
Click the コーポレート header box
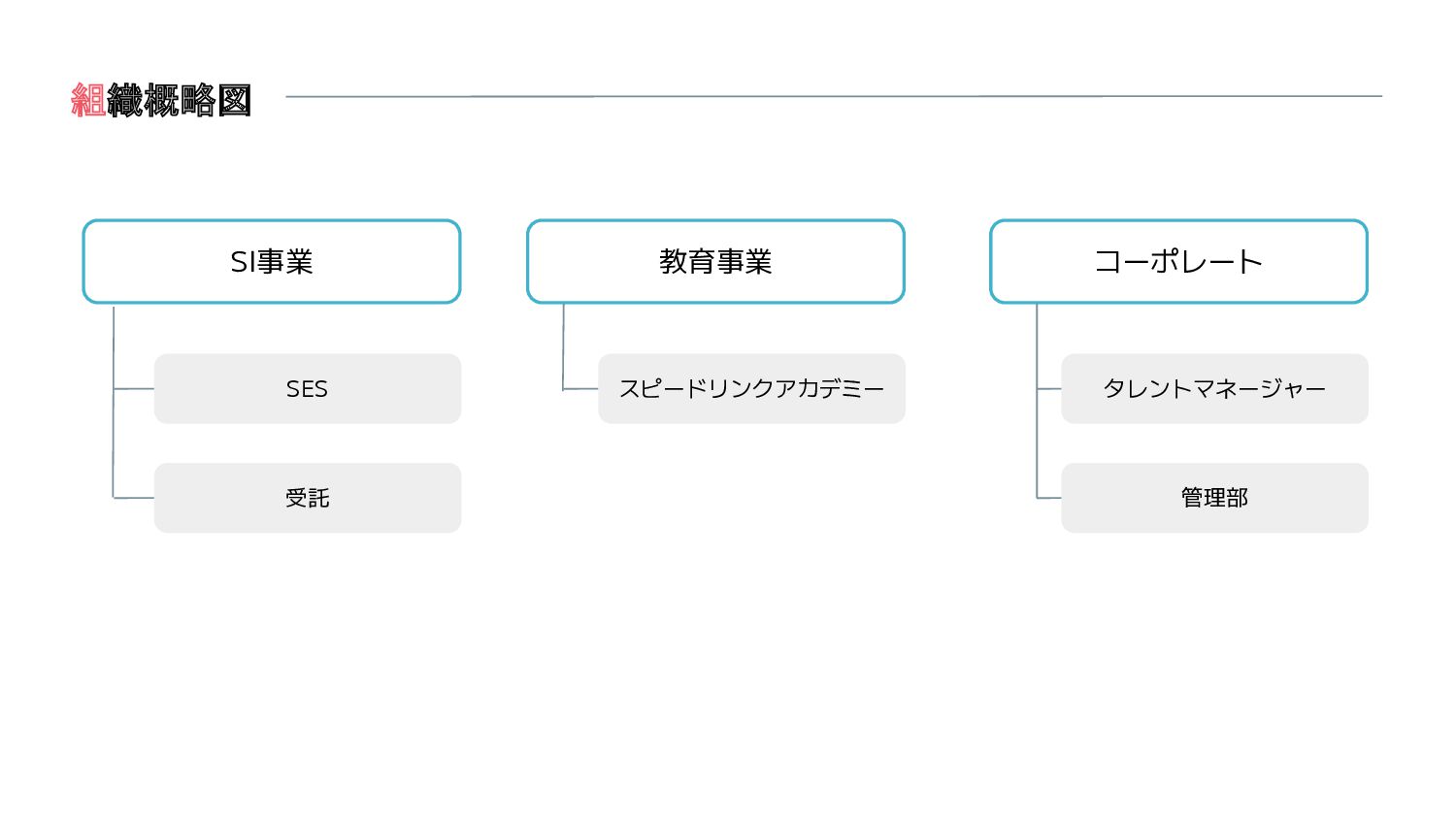1178,261
